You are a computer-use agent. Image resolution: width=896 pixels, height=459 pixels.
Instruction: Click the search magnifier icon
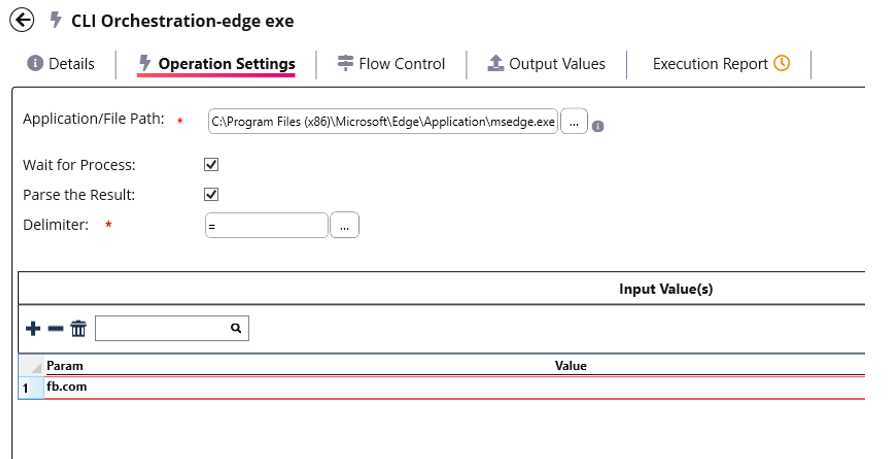coord(236,328)
